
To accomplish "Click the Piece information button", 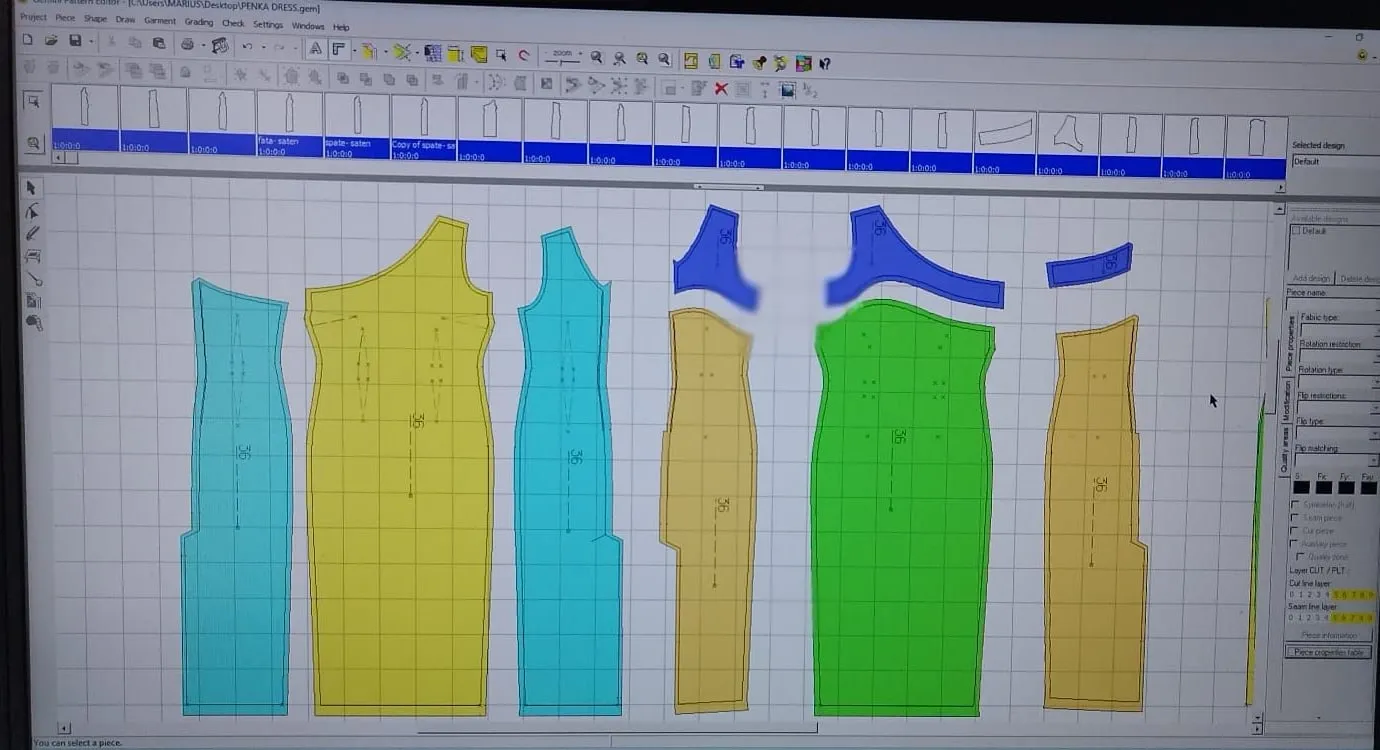I will tap(1328, 635).
